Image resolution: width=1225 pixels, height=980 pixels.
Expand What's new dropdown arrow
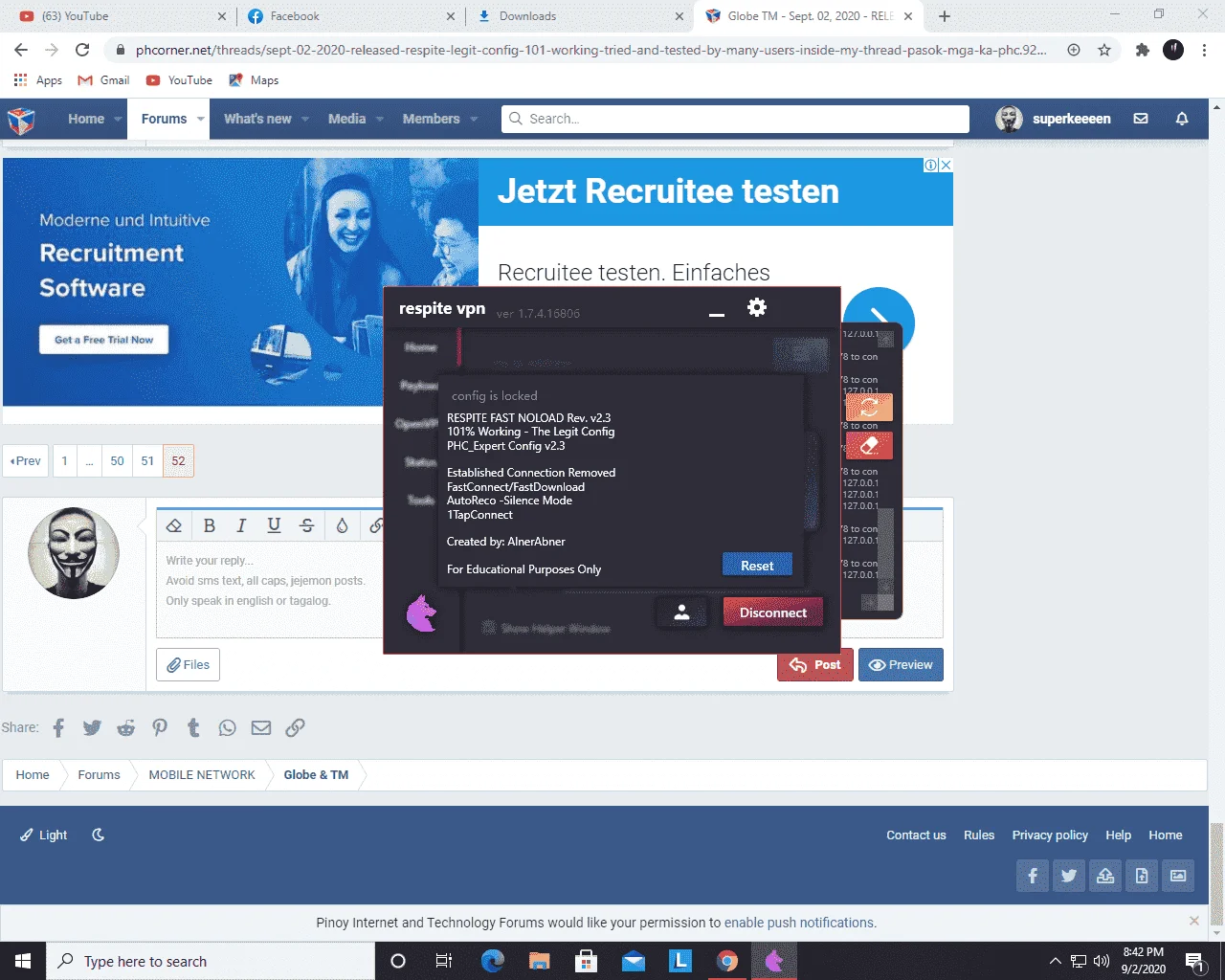point(305,119)
